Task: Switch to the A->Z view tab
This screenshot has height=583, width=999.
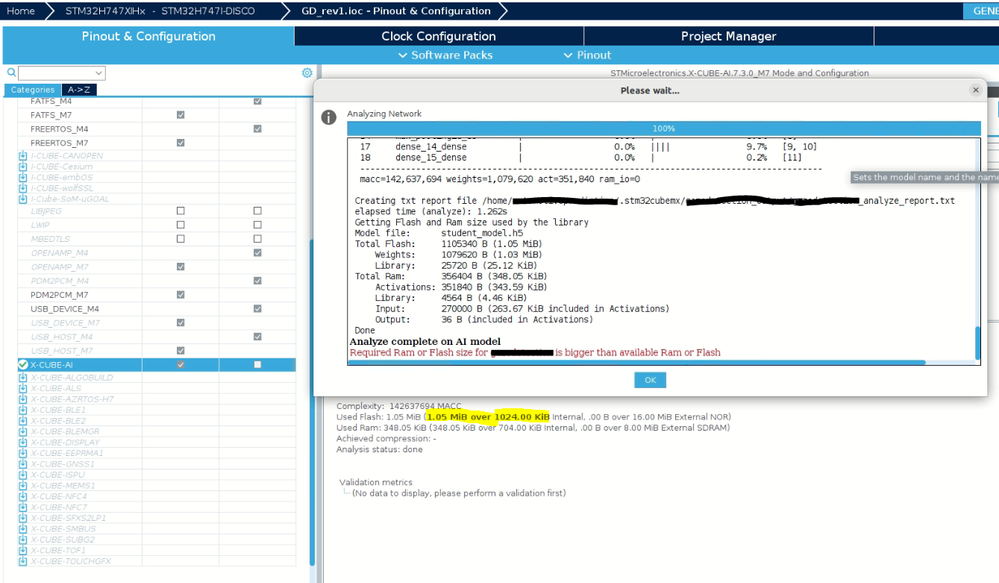Action: pyautogui.click(x=79, y=90)
